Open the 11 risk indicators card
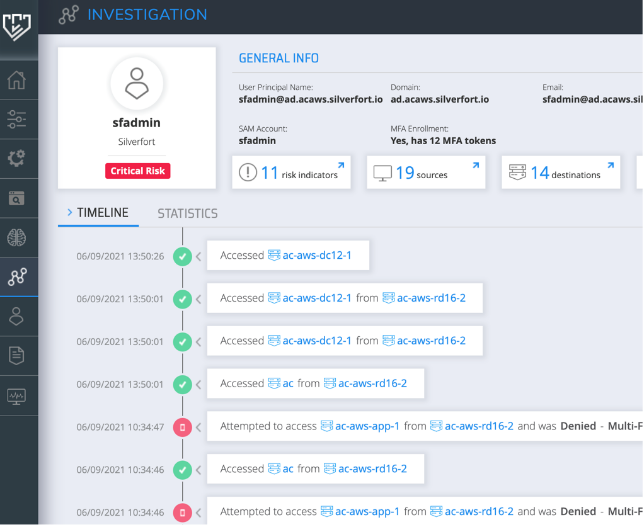The width and height of the screenshot is (643, 525). [x=291, y=173]
